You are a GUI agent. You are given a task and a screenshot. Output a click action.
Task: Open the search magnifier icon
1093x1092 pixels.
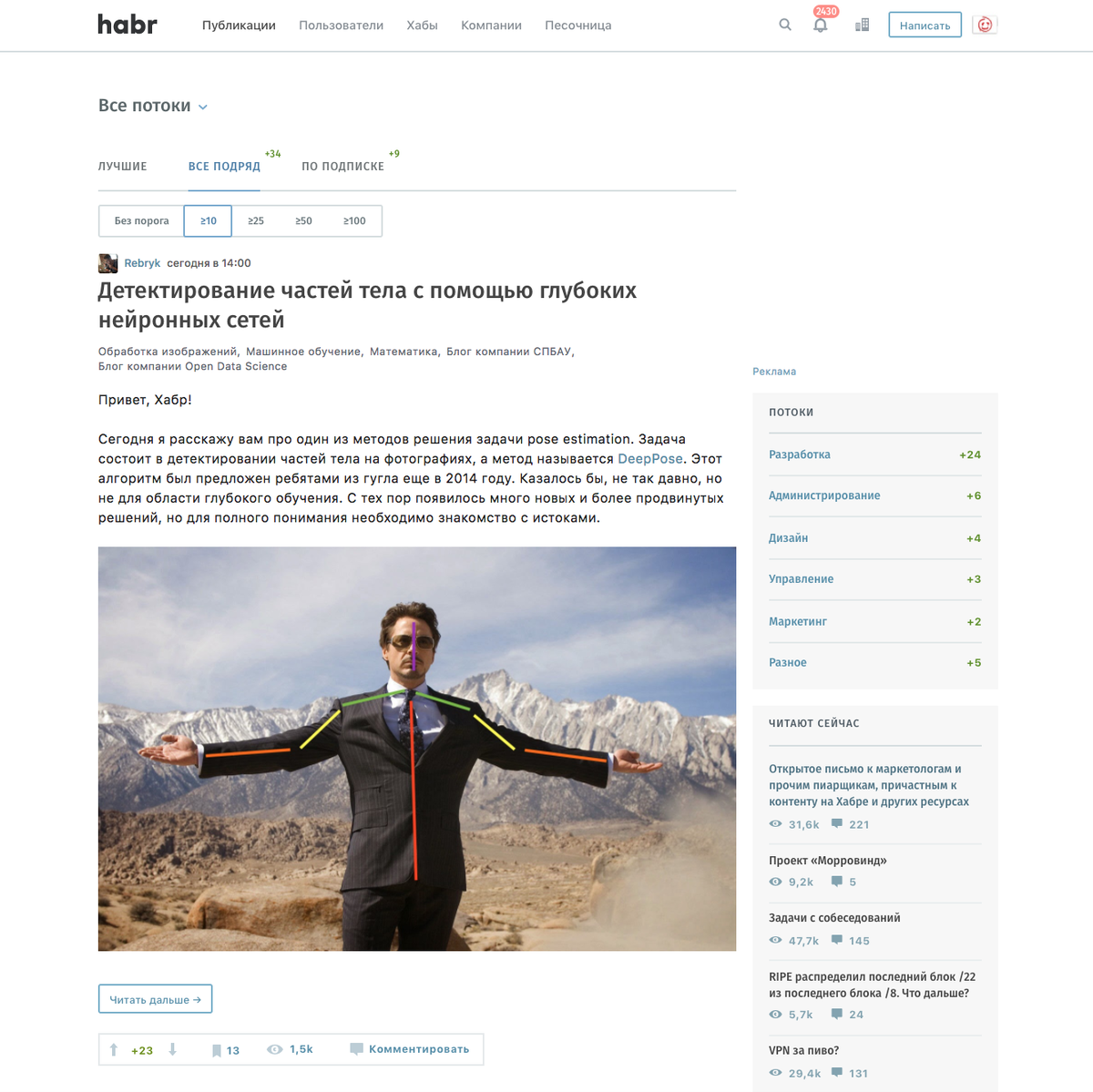[785, 26]
